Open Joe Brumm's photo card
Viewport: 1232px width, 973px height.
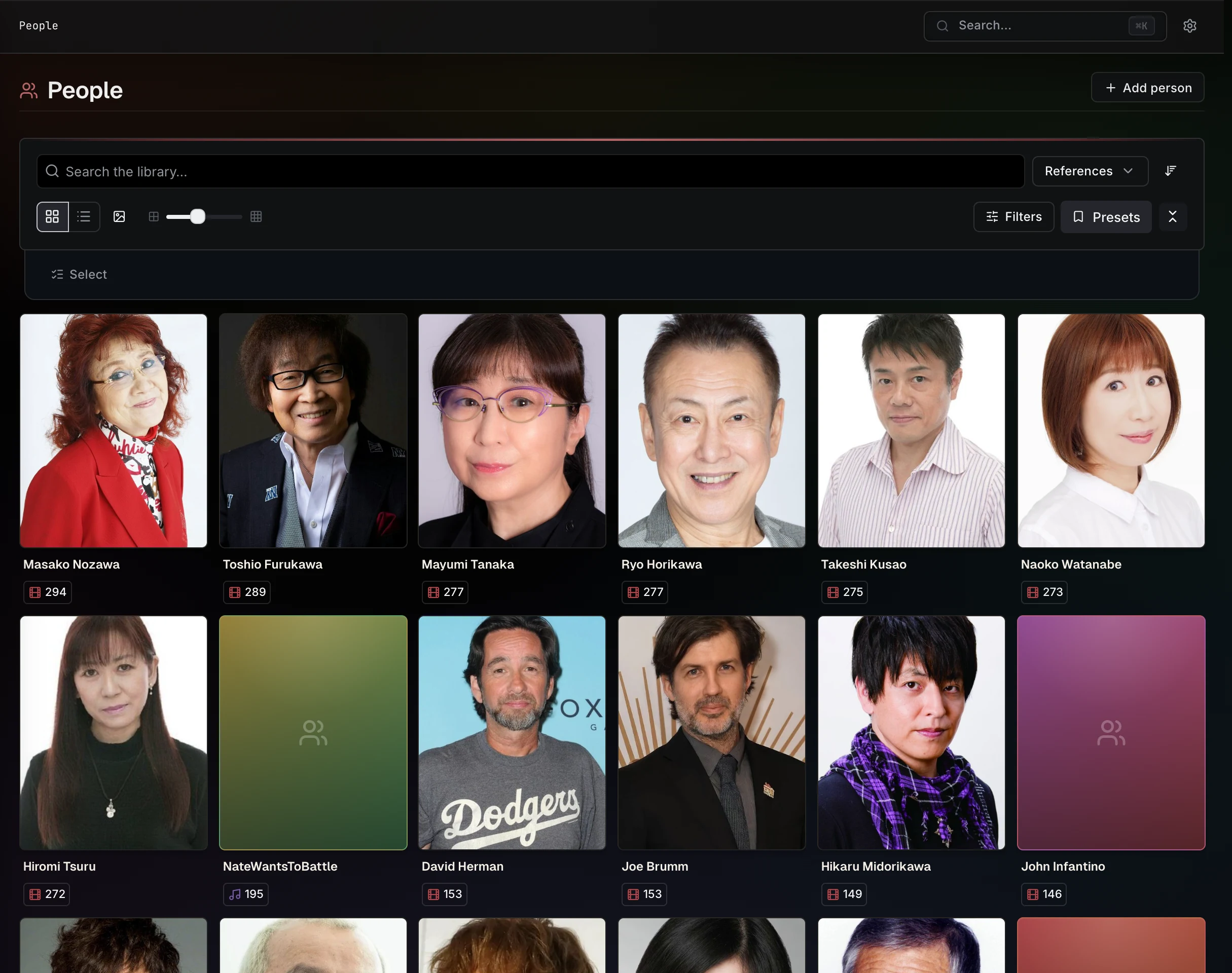(x=712, y=733)
